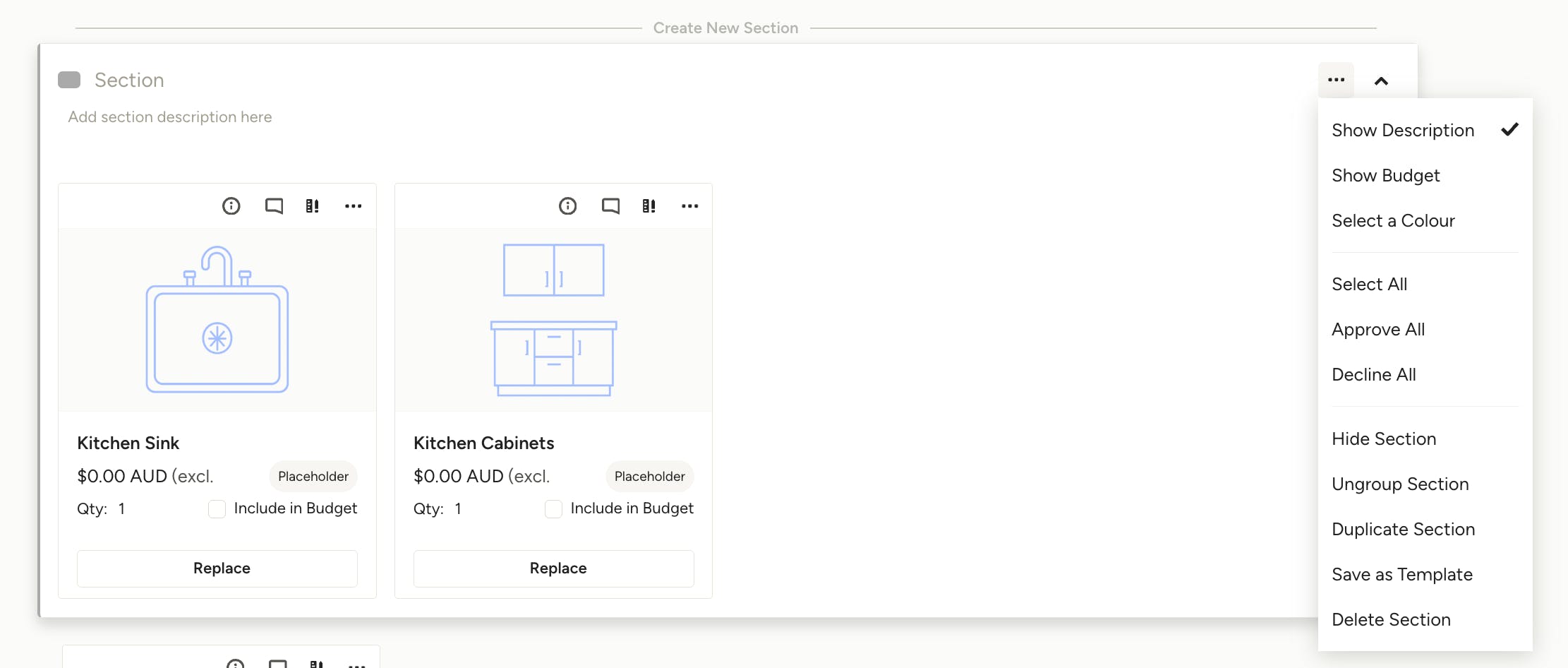
Task: Click the section description input field
Action: click(x=170, y=117)
